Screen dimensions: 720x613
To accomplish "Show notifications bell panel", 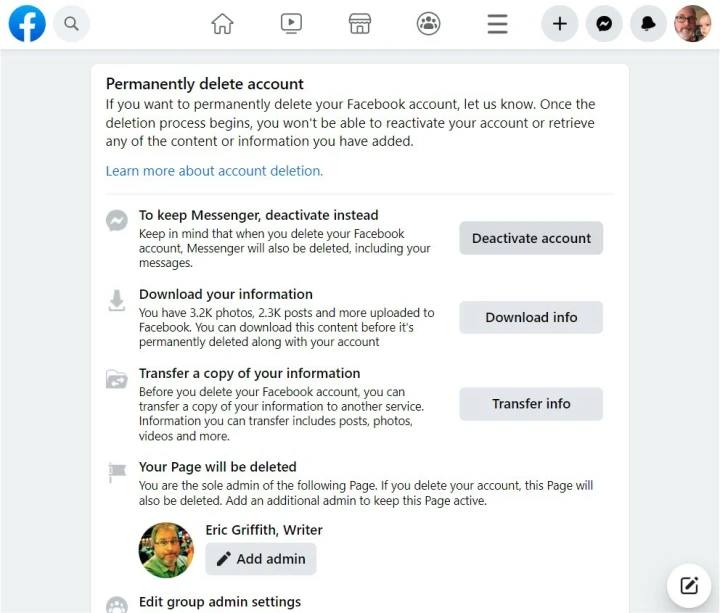I will click(x=648, y=24).
